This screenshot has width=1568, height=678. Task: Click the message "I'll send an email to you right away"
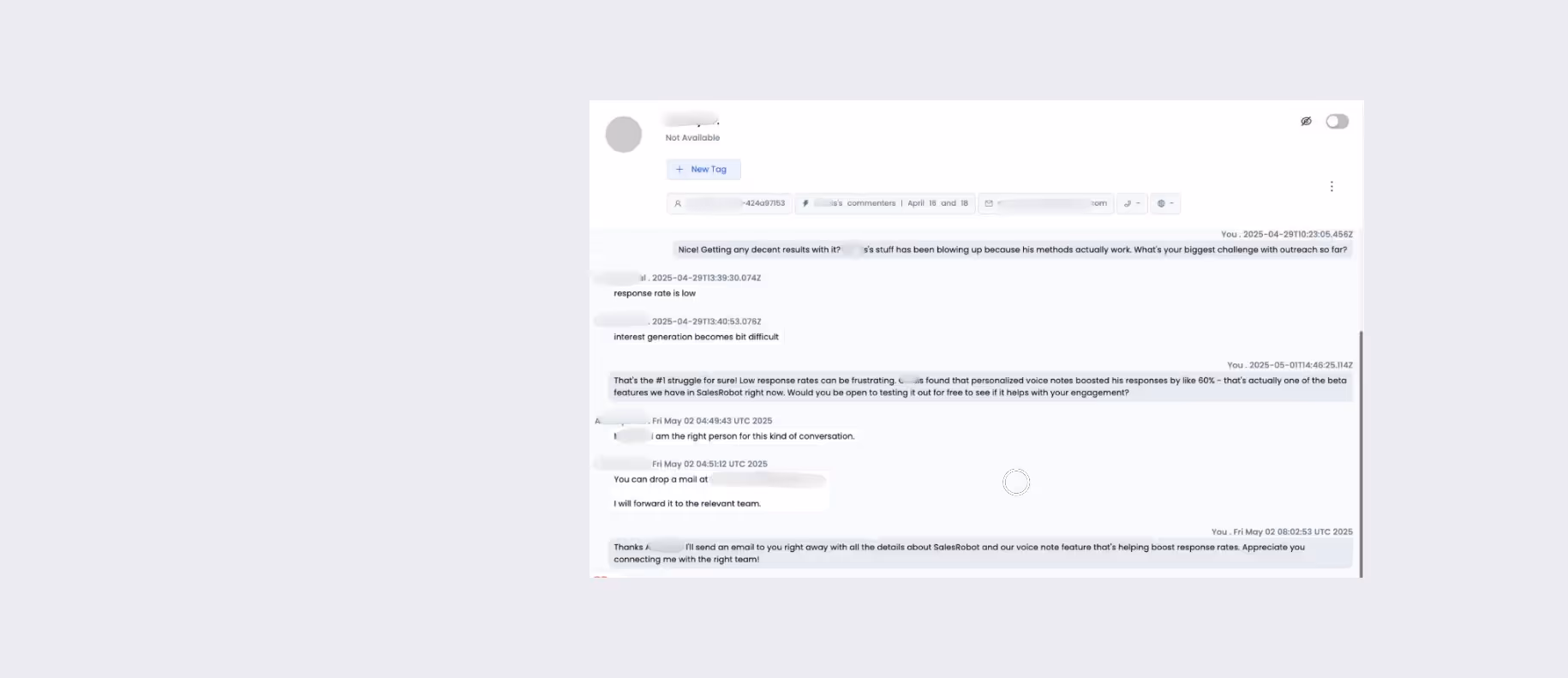click(980, 553)
